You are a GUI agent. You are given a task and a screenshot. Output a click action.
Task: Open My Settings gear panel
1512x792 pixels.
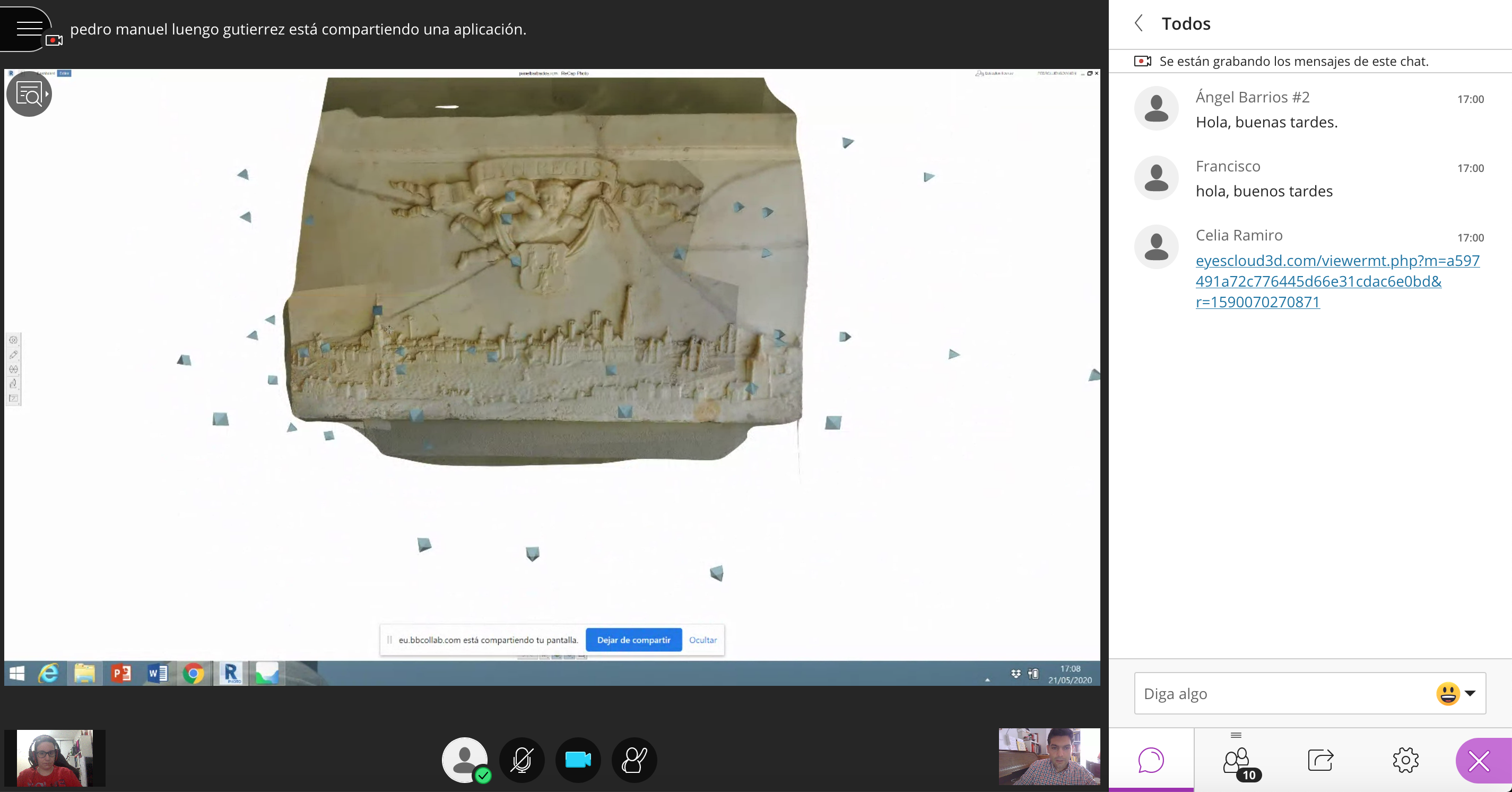coord(1405,760)
